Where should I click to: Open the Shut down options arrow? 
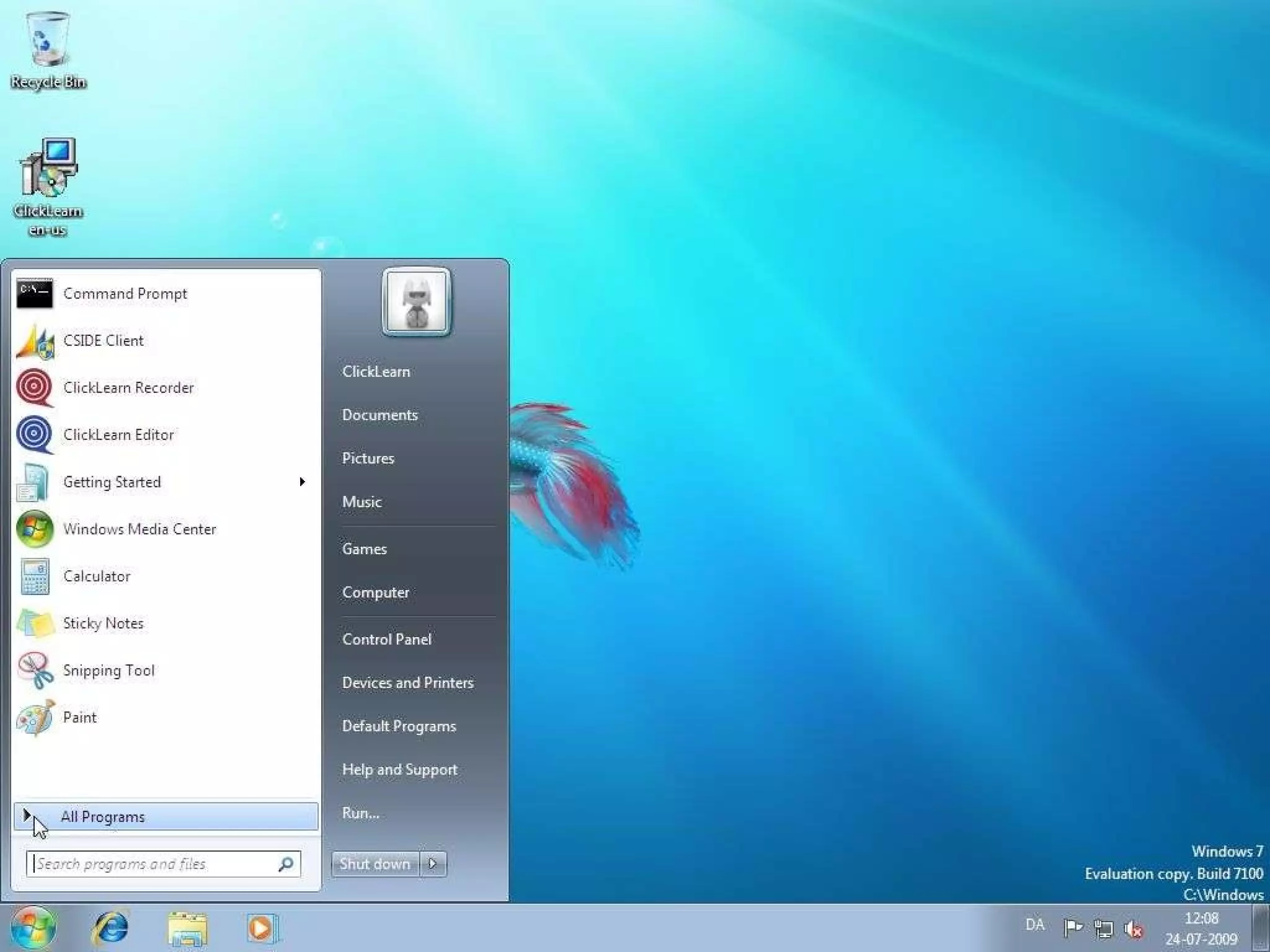coord(433,863)
